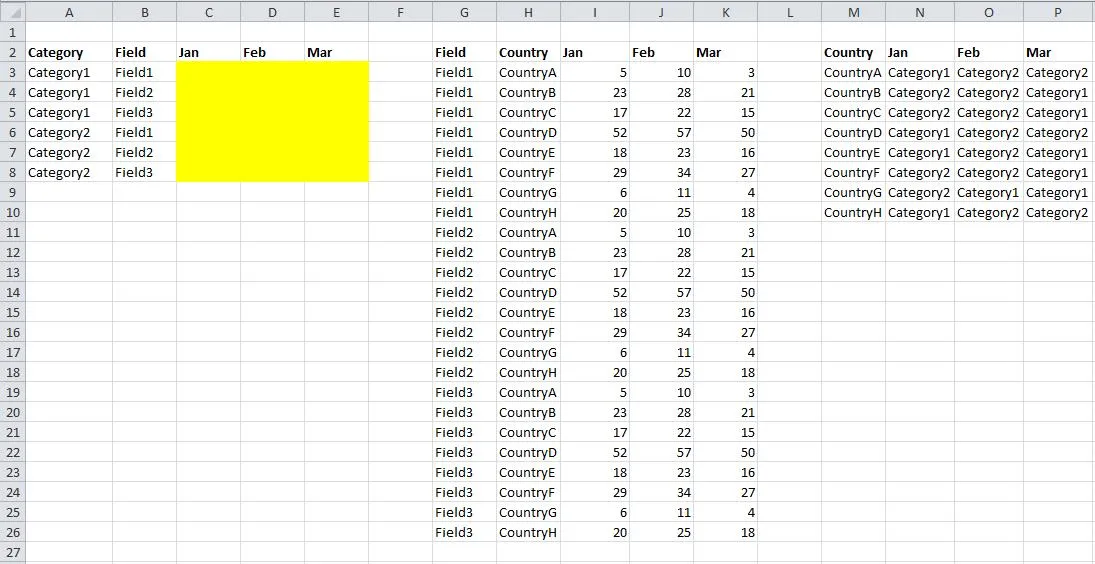
Task: Select cell I3 with value 5
Action: pyautogui.click(x=595, y=72)
